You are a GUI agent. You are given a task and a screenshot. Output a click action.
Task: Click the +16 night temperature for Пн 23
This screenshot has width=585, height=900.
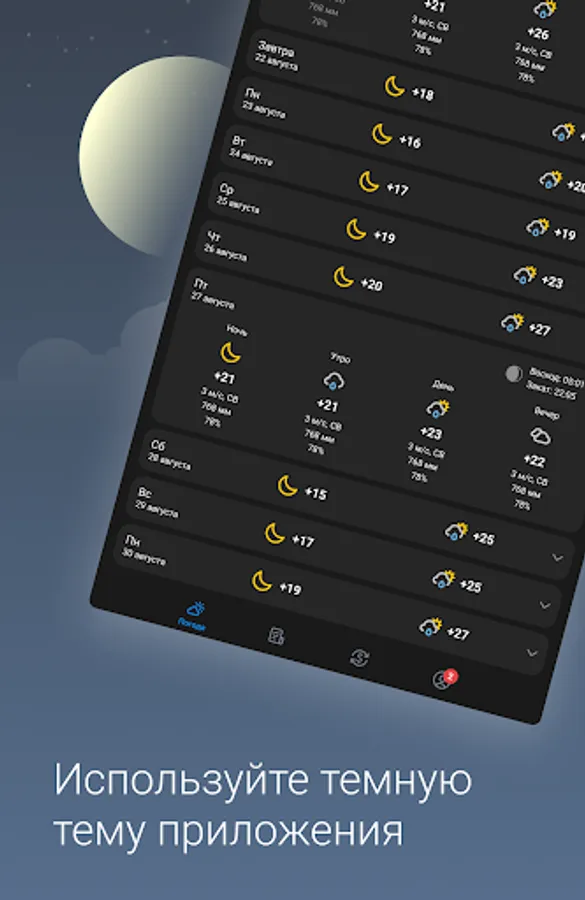(410, 141)
